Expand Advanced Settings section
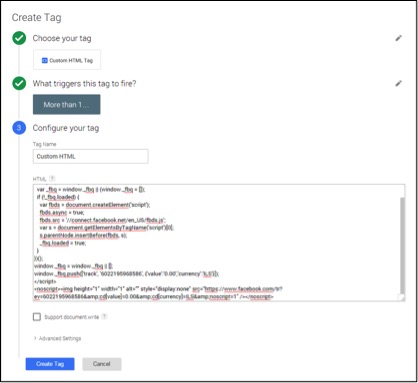 pos(57,338)
